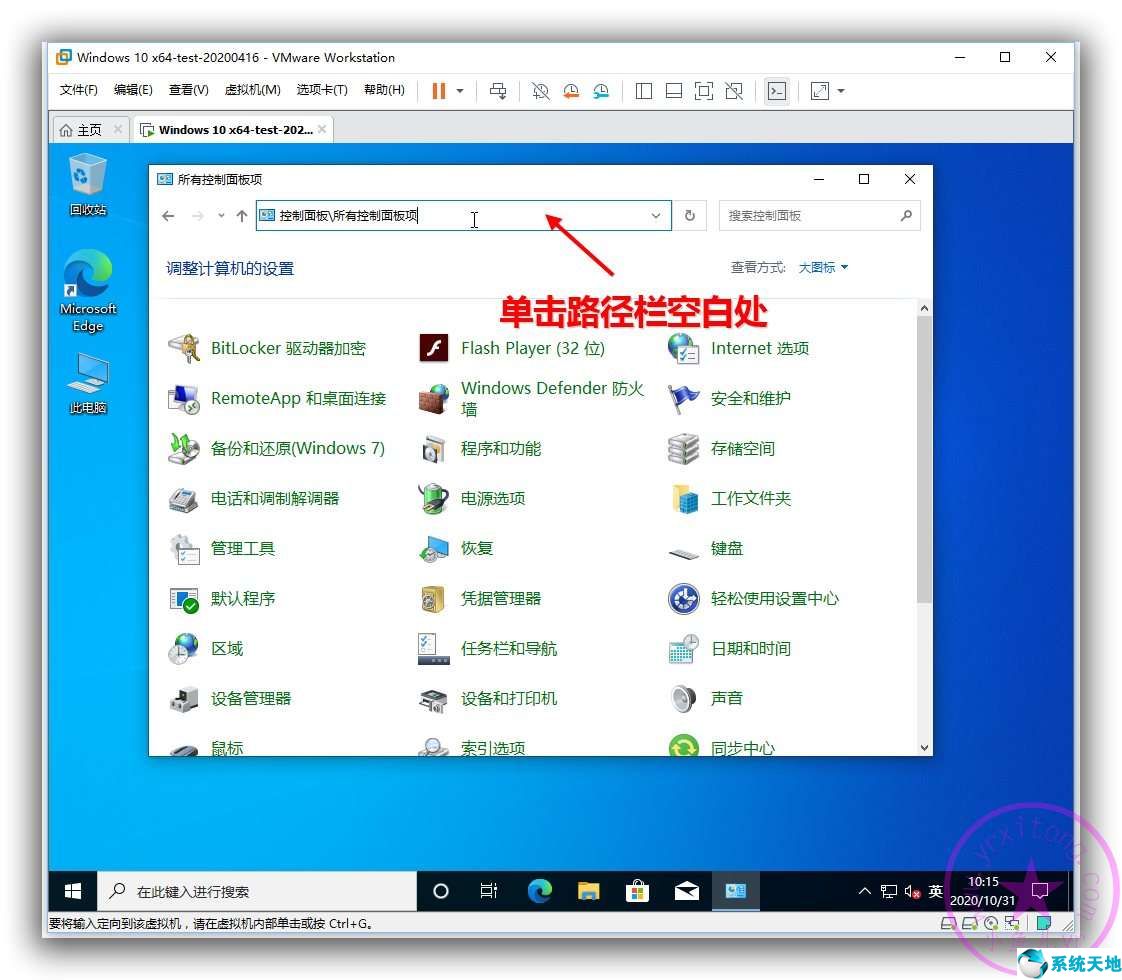Click the unity mode toolbar icon

734,91
